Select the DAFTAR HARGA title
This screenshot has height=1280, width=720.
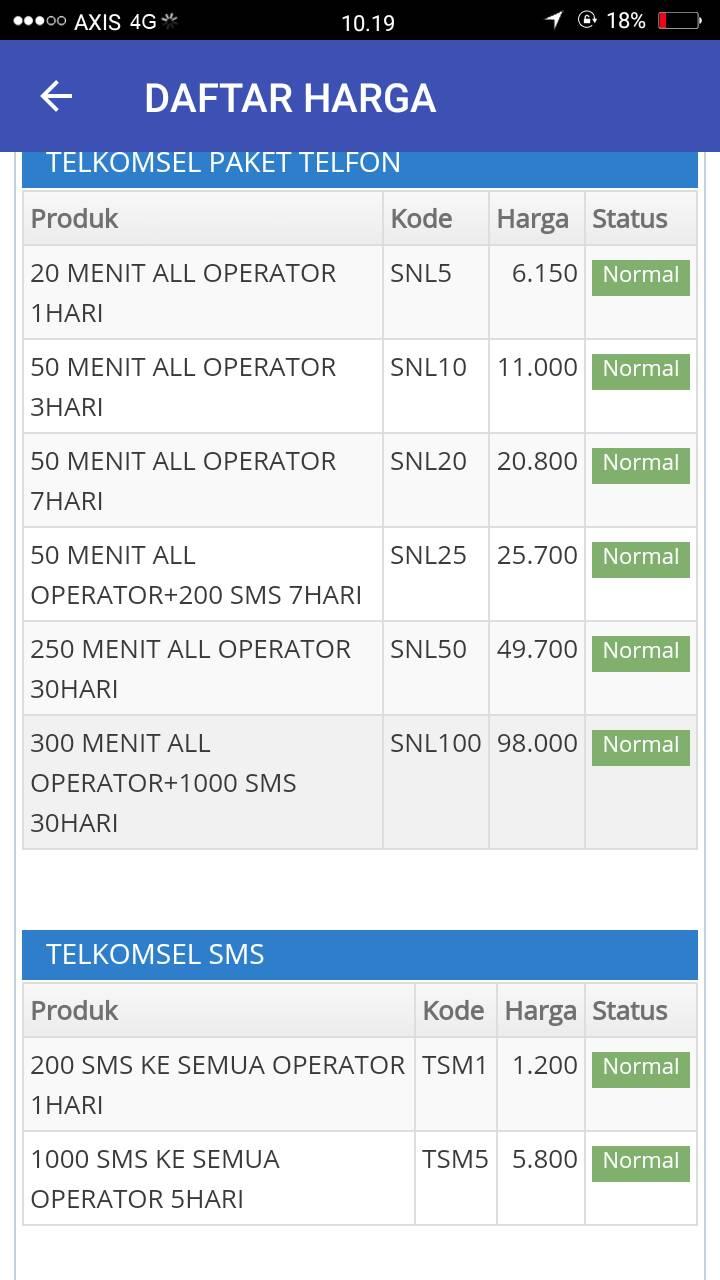[290, 98]
